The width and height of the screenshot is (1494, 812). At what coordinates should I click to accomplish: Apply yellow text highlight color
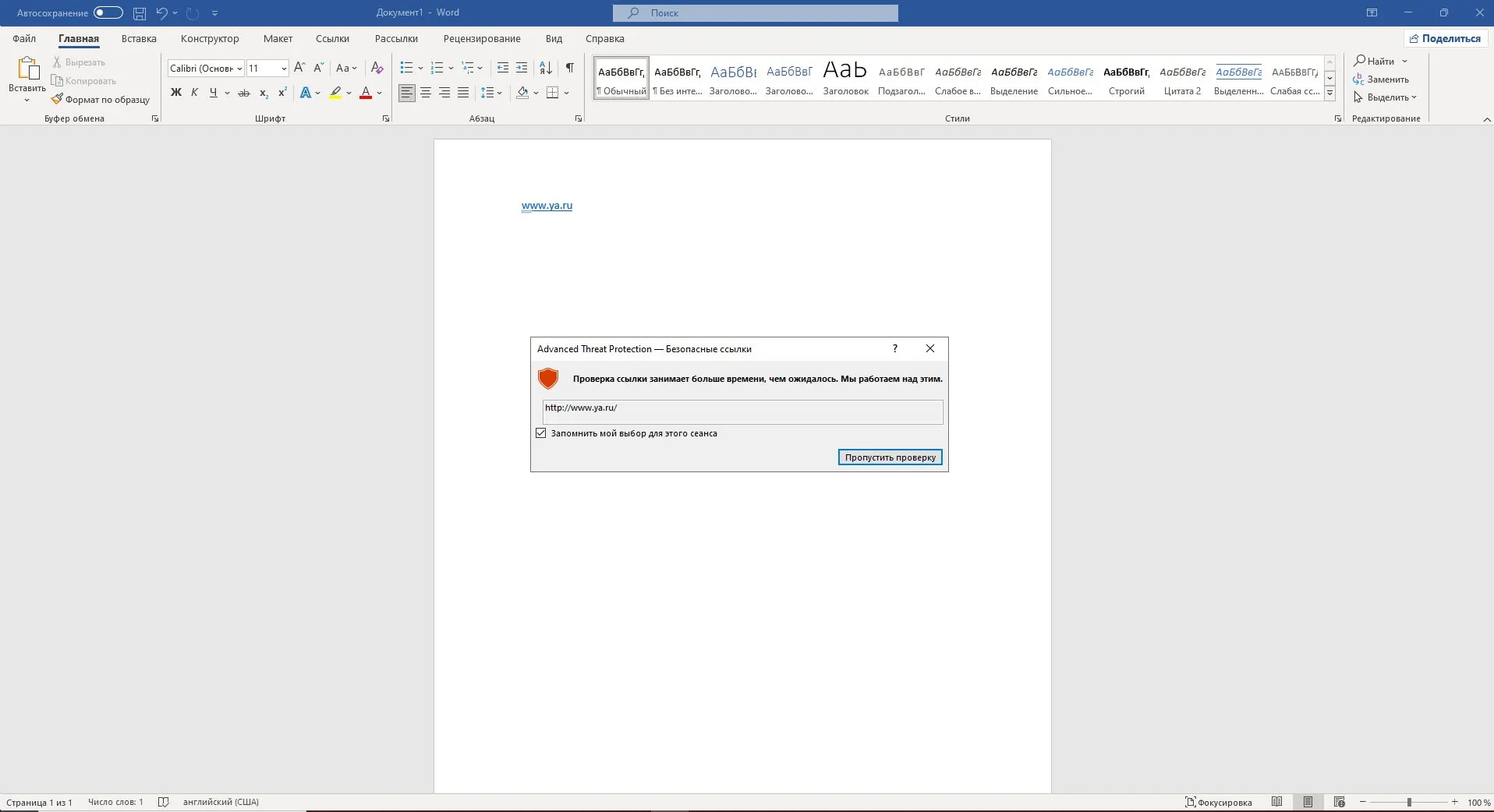click(x=335, y=93)
